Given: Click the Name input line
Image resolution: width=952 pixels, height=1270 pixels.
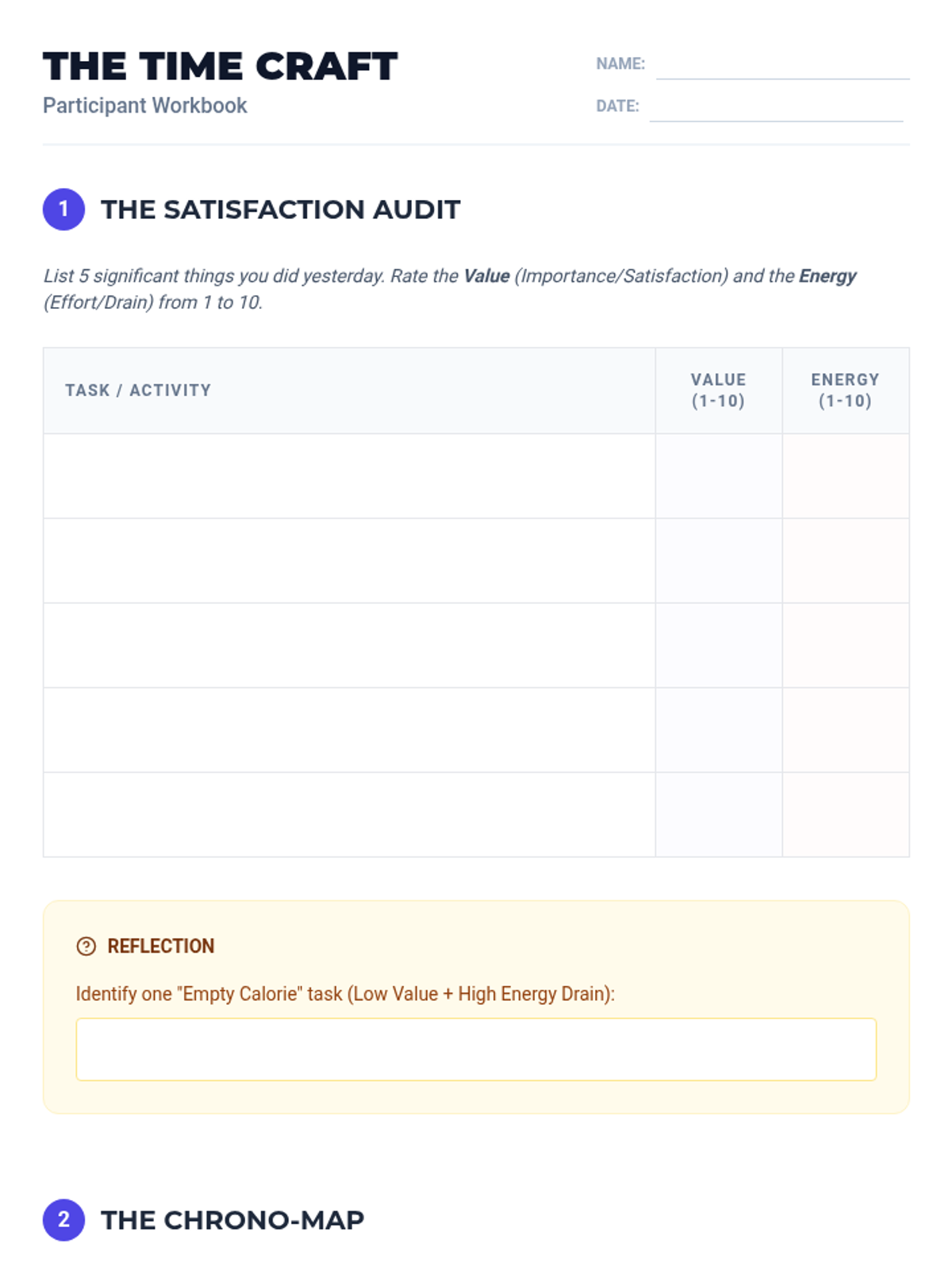Looking at the screenshot, I should (782, 65).
